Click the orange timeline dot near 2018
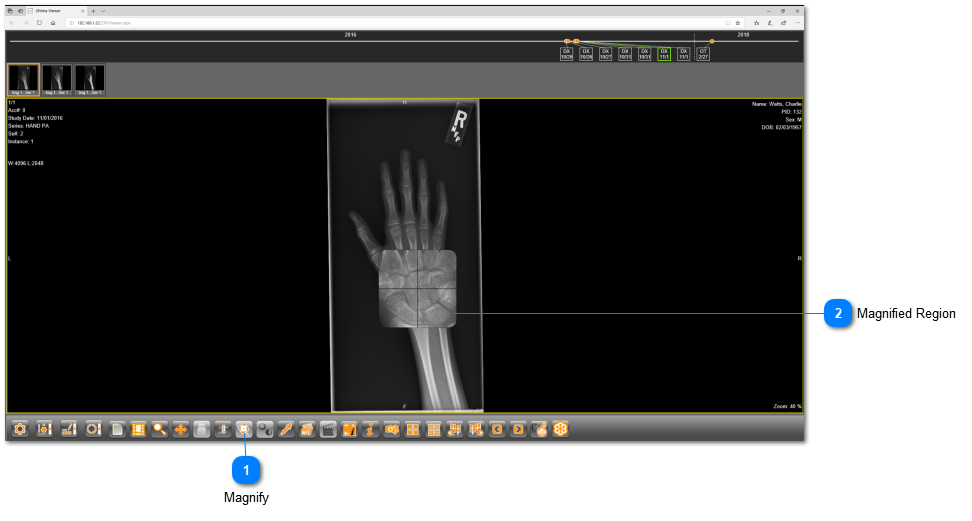 coord(712,41)
